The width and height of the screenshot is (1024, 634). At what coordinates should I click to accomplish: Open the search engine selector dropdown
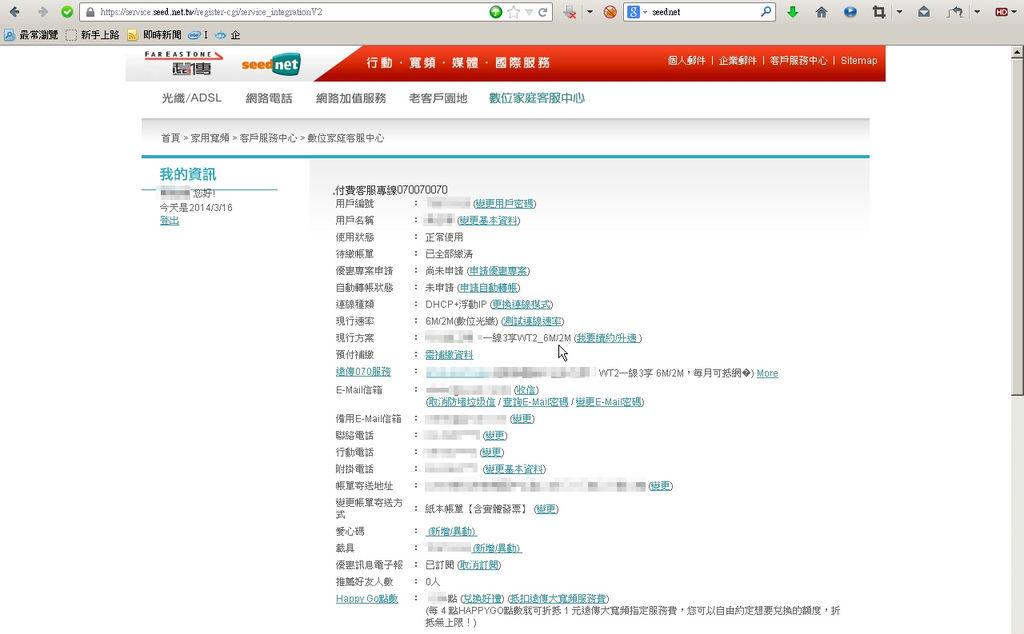click(x=645, y=12)
